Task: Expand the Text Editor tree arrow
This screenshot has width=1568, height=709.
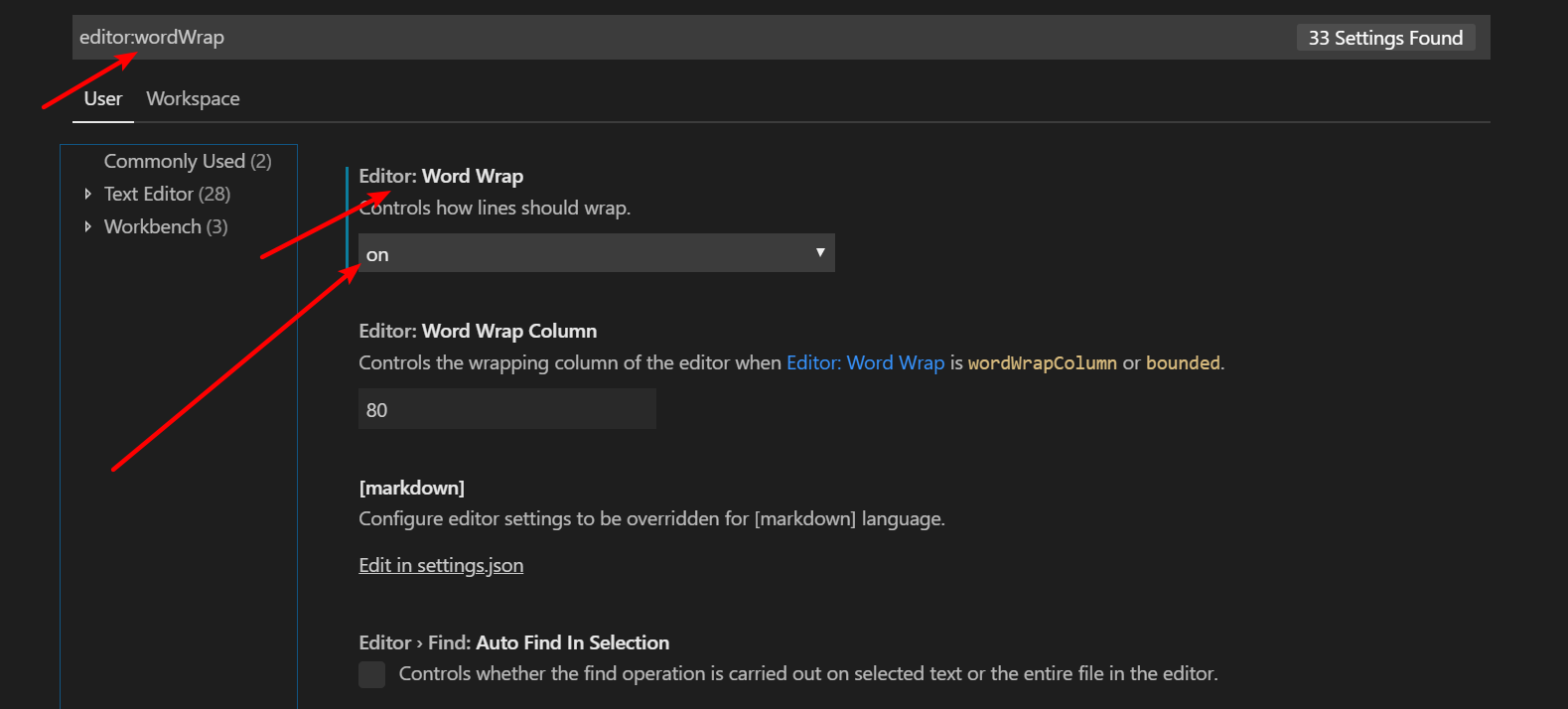Action: [x=88, y=194]
